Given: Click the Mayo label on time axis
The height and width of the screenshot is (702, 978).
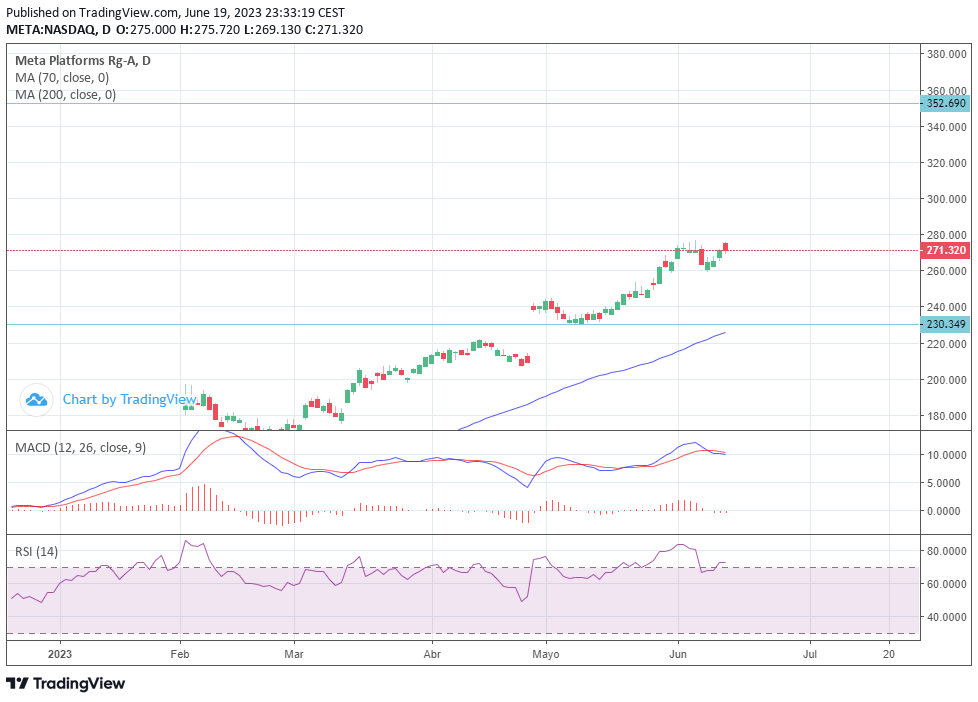Looking at the screenshot, I should (546, 654).
